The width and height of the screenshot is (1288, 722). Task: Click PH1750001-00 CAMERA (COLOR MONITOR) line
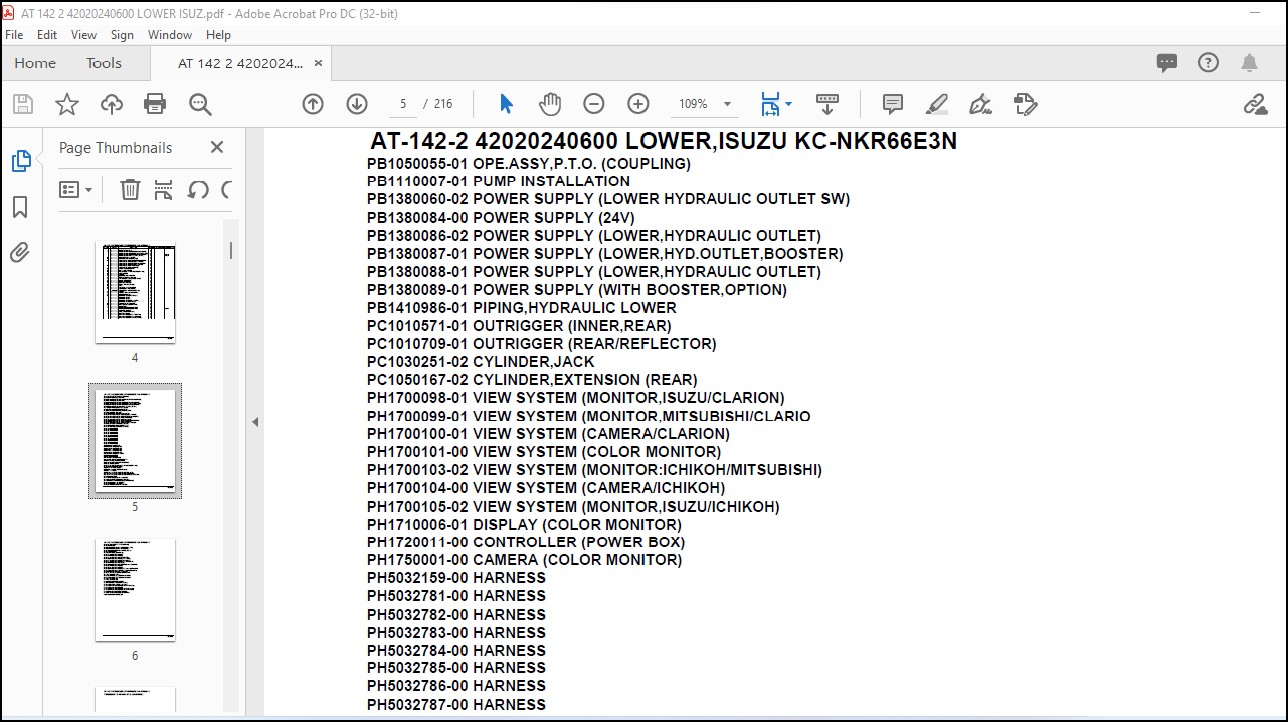[524, 560]
